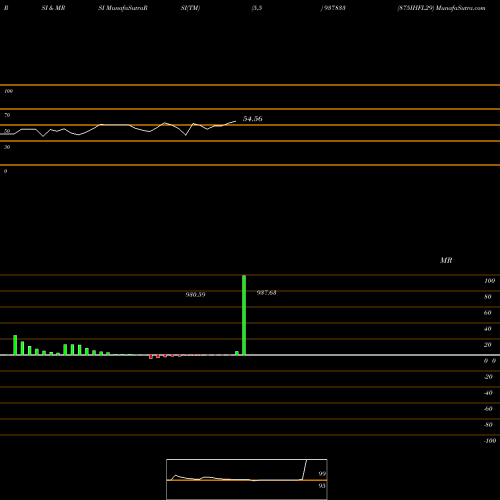Click the 'SI & MR' header text

pyautogui.click(x=53, y=8)
